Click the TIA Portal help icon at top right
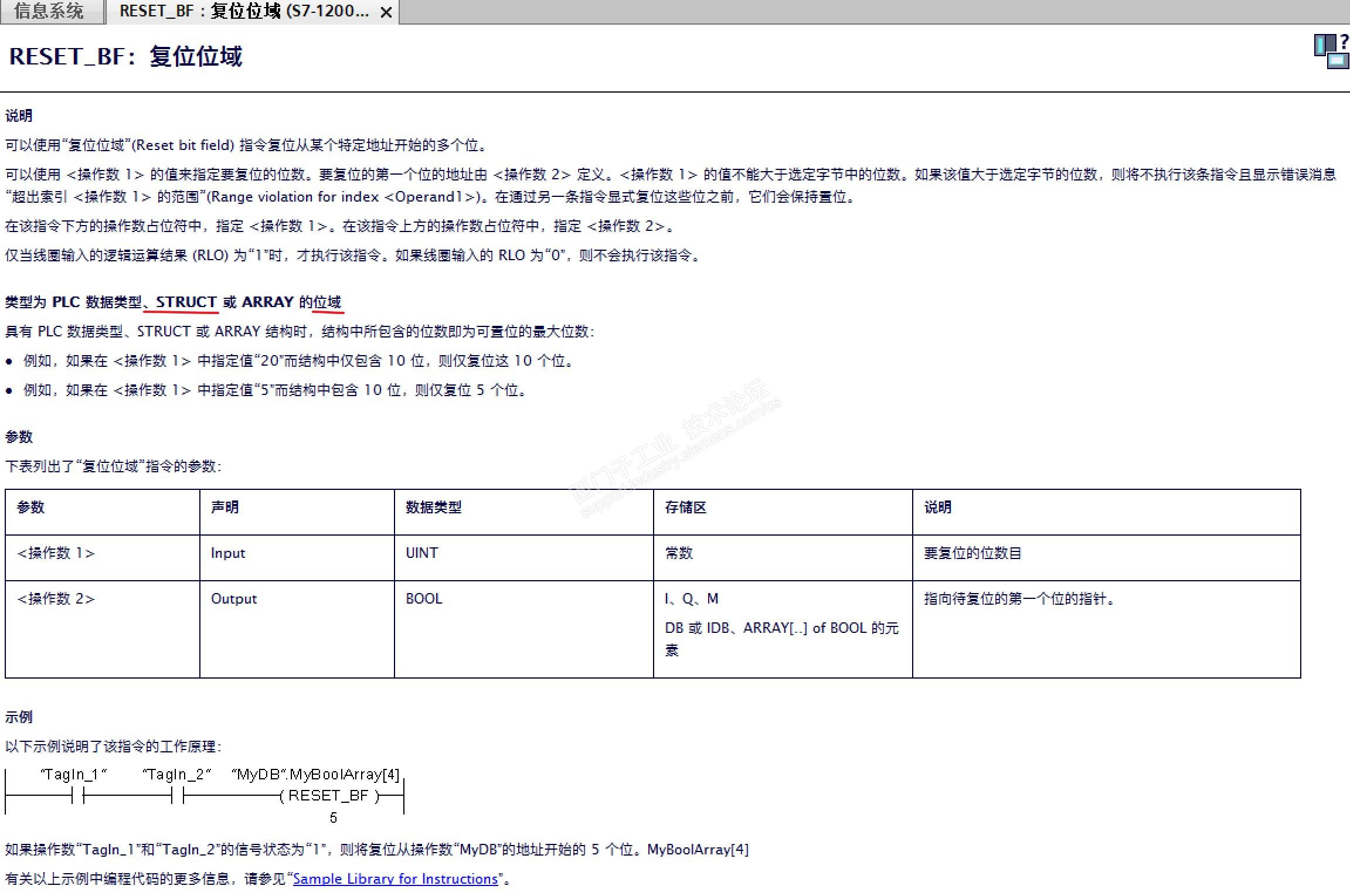The width and height of the screenshot is (1350, 896). pos(1331,52)
